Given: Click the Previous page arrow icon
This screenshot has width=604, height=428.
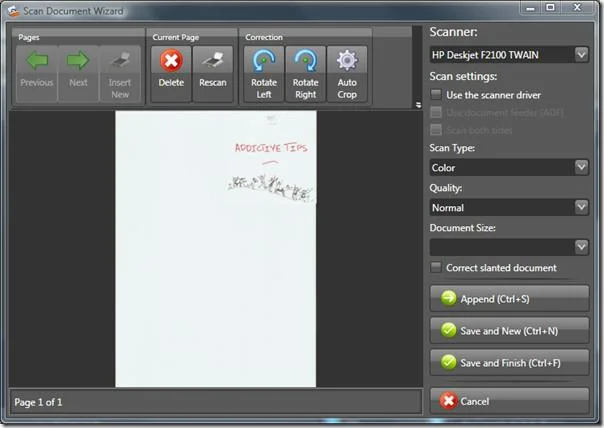Looking at the screenshot, I should (x=37, y=61).
